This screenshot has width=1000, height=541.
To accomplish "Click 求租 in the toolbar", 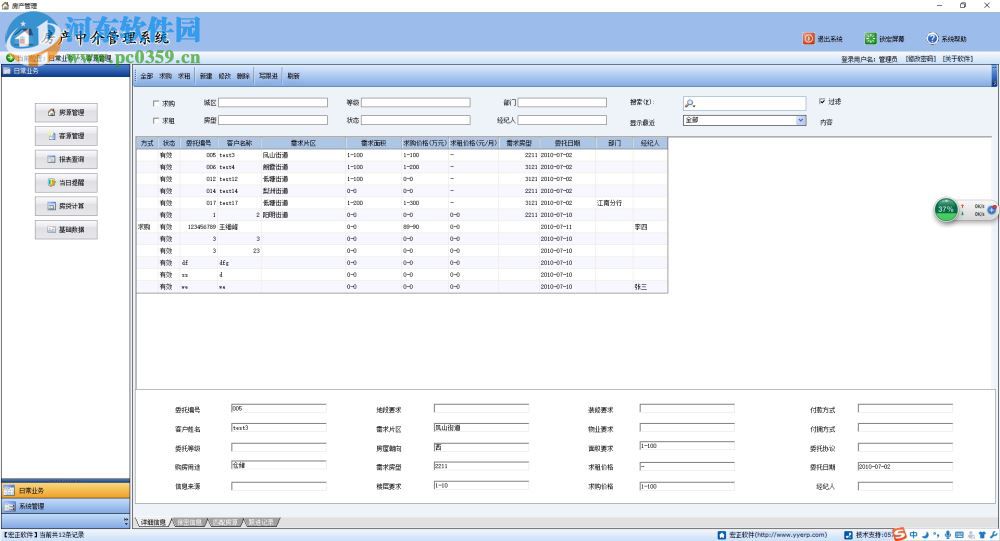I will 184,76.
